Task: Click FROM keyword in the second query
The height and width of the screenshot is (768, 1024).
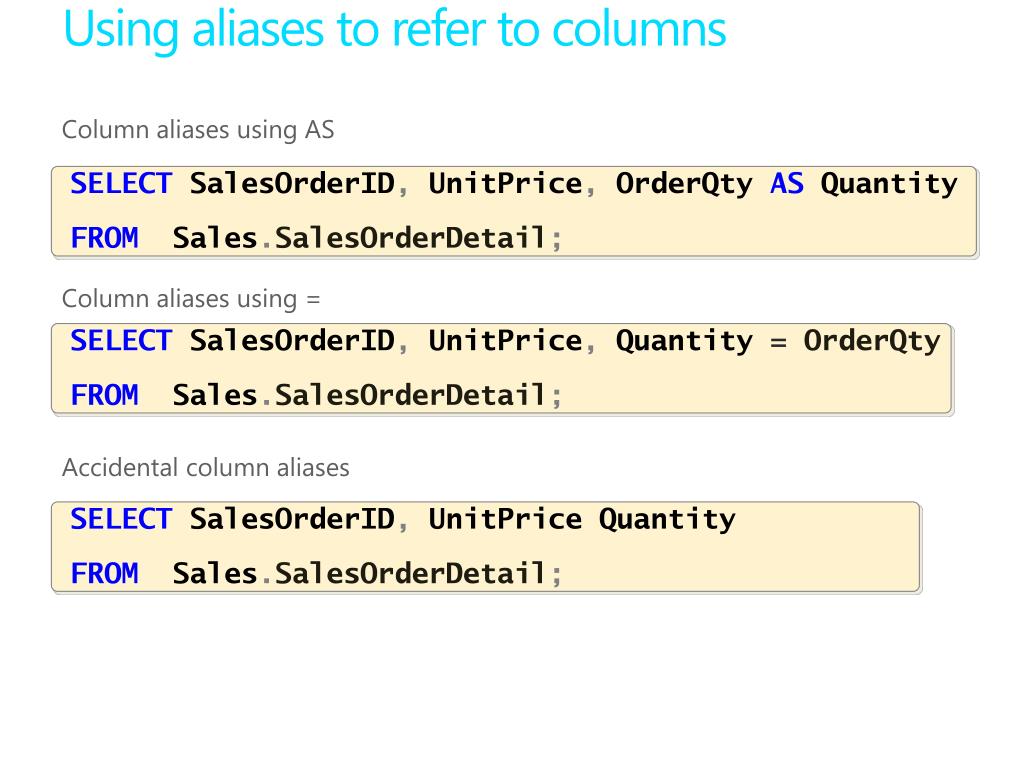Action: (x=104, y=396)
